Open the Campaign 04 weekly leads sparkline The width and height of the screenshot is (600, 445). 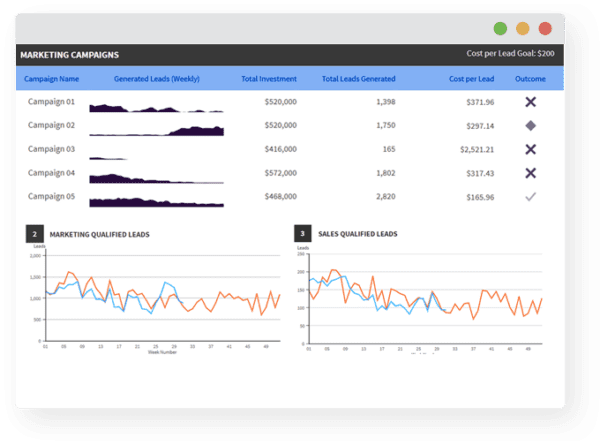click(x=157, y=178)
